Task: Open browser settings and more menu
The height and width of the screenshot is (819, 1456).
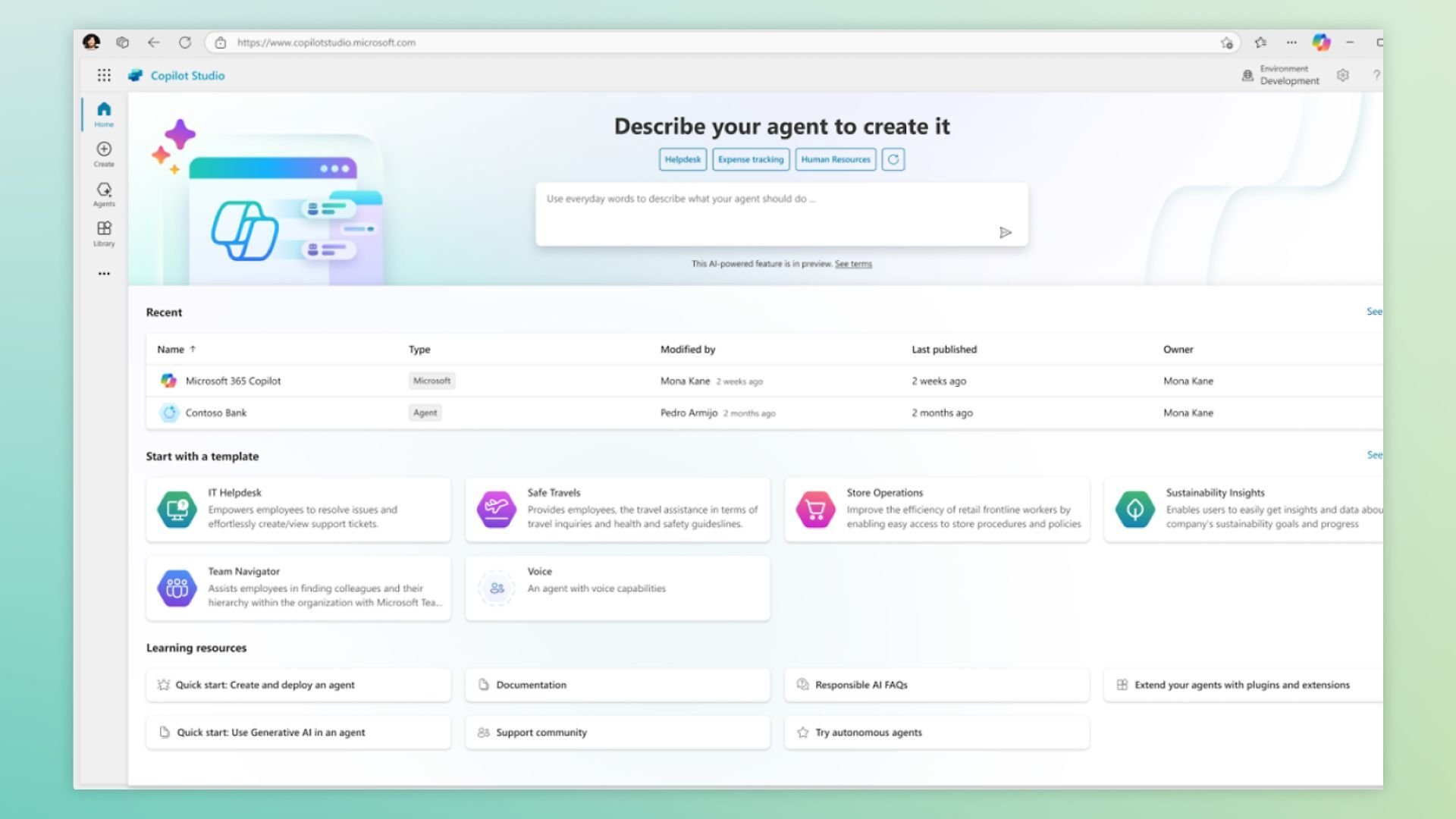Action: click(1291, 42)
